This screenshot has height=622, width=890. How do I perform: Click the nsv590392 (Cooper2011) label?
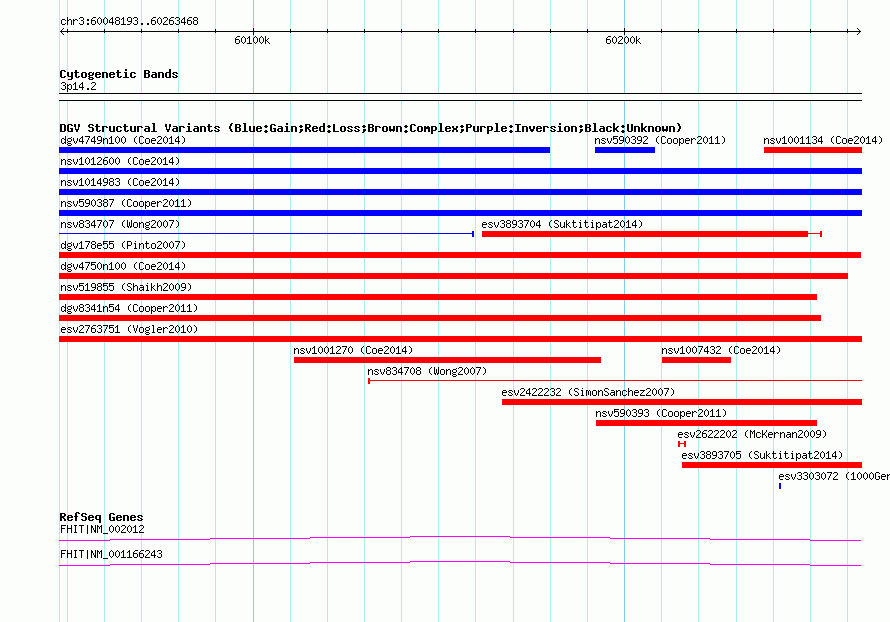(x=660, y=140)
